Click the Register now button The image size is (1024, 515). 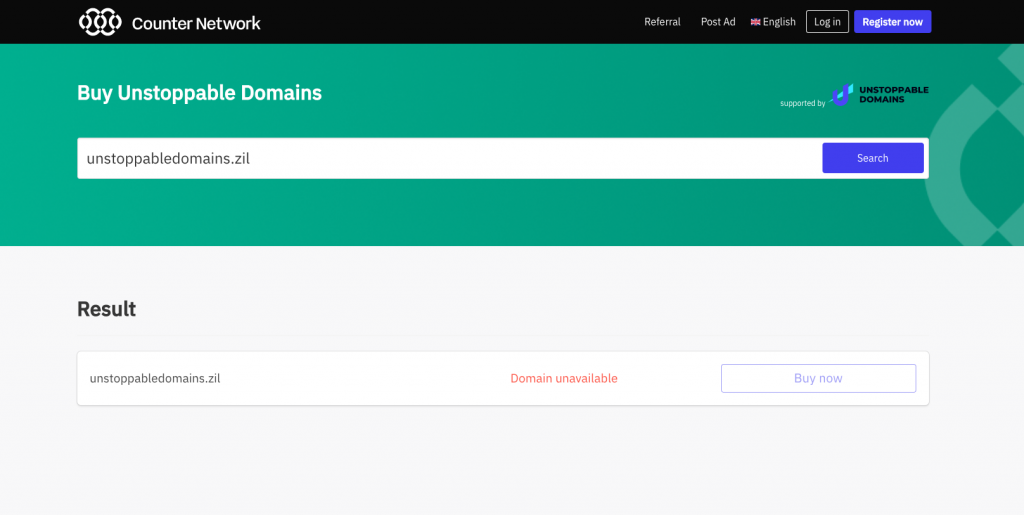(x=892, y=22)
